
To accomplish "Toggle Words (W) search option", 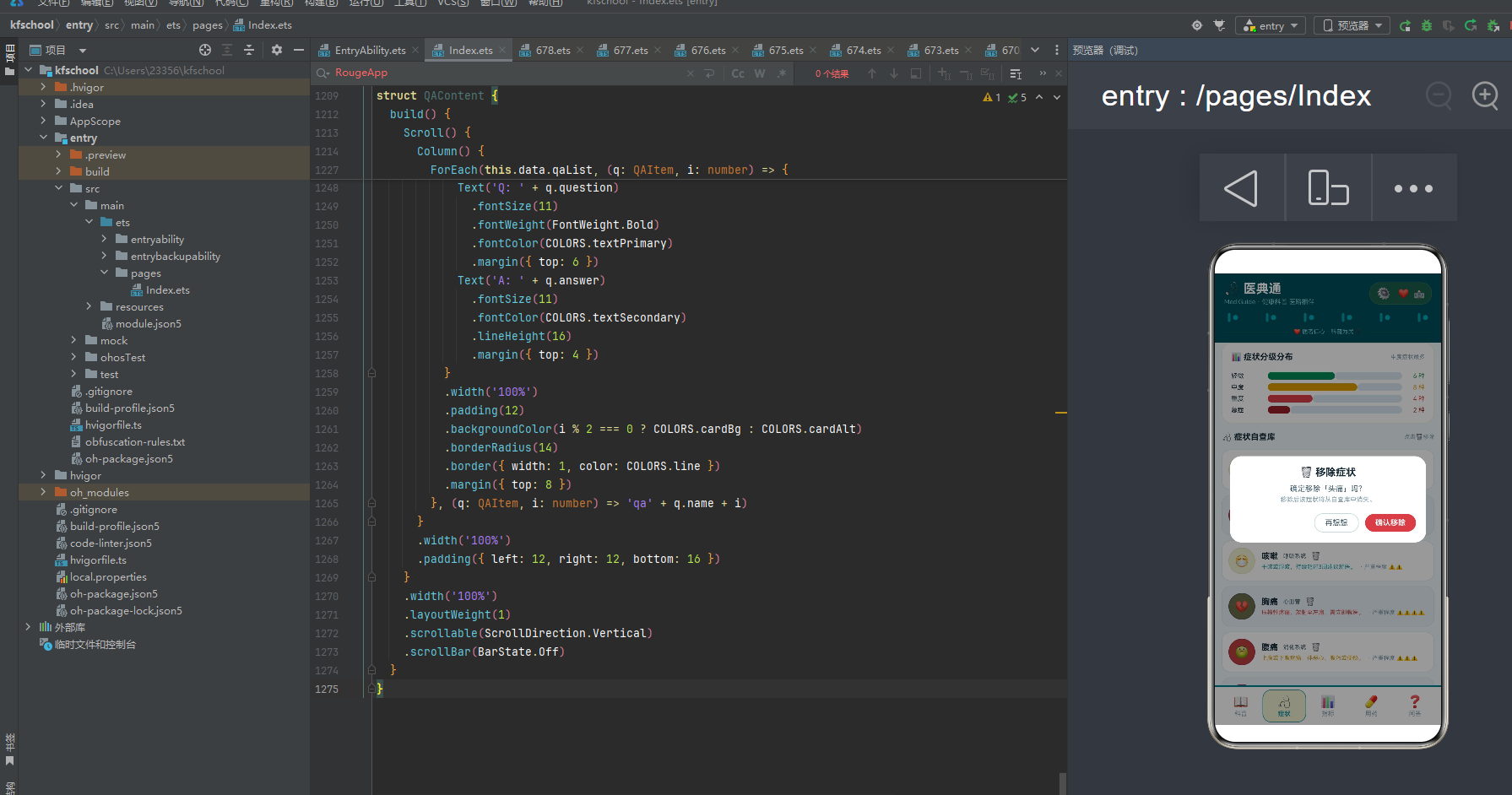I will click(760, 73).
